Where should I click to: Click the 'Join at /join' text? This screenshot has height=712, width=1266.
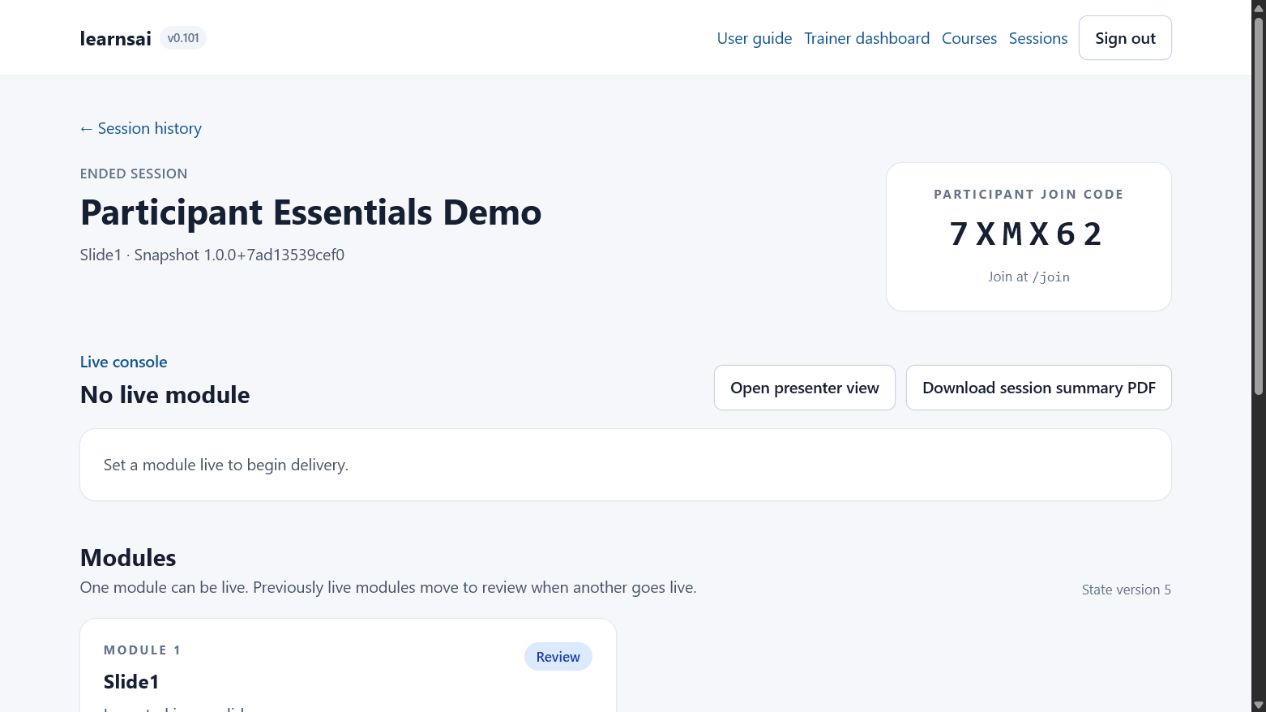click(x=1029, y=277)
